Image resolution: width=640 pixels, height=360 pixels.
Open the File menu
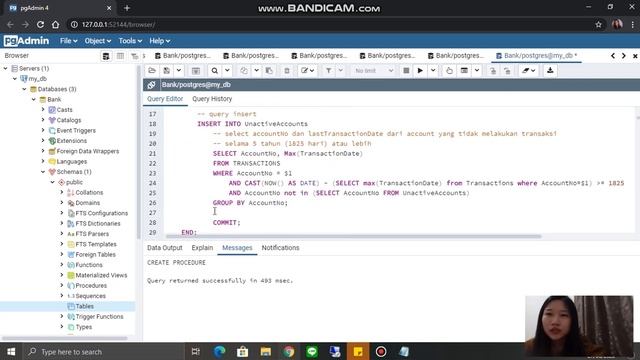(68, 41)
